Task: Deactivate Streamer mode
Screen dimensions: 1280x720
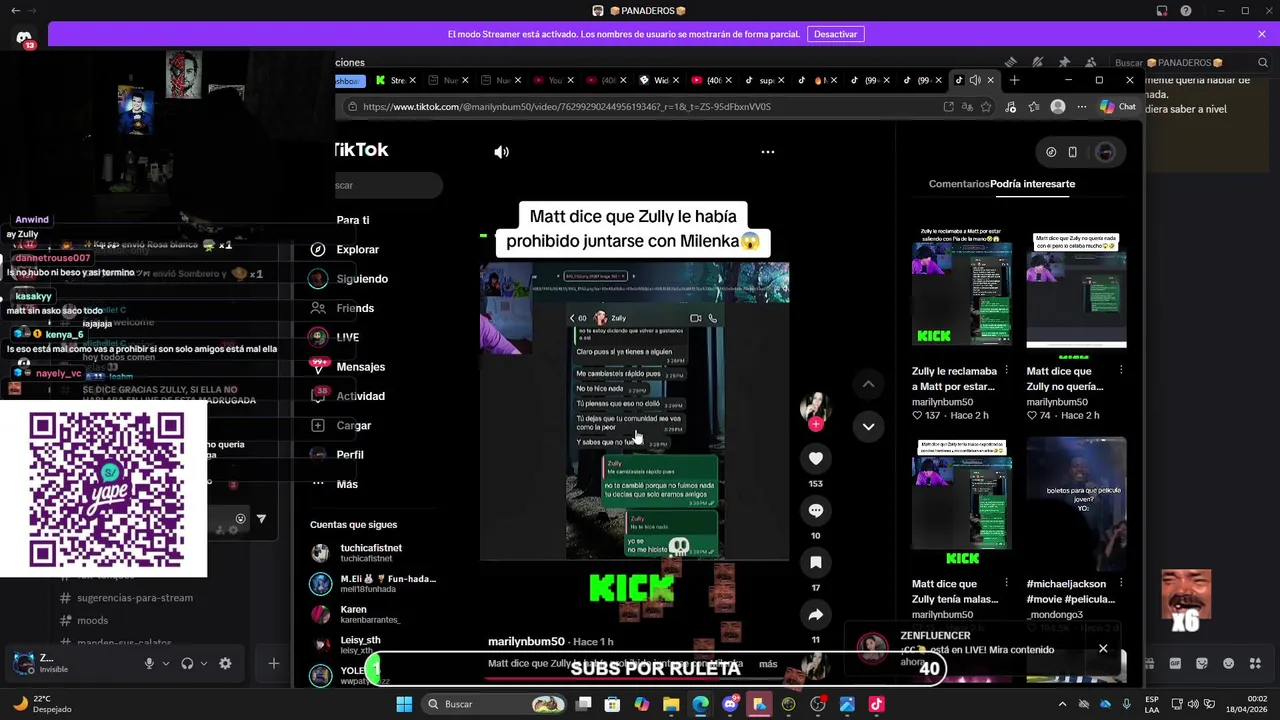Action: coord(835,34)
